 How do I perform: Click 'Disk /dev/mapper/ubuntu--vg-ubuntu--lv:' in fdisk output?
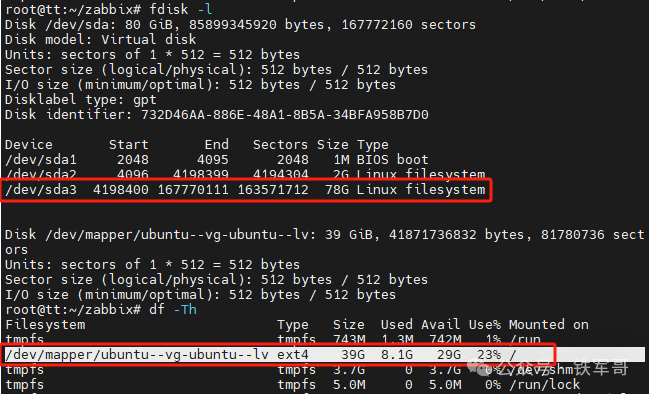tap(161, 234)
